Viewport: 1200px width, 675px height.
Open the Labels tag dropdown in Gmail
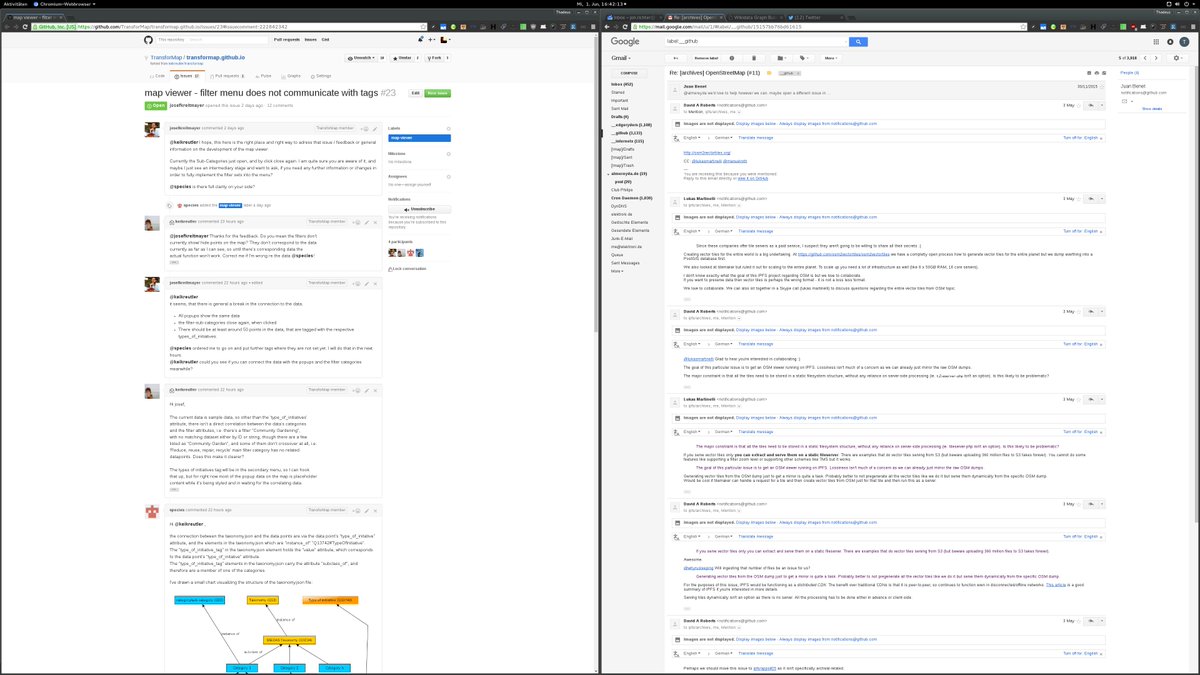point(803,58)
